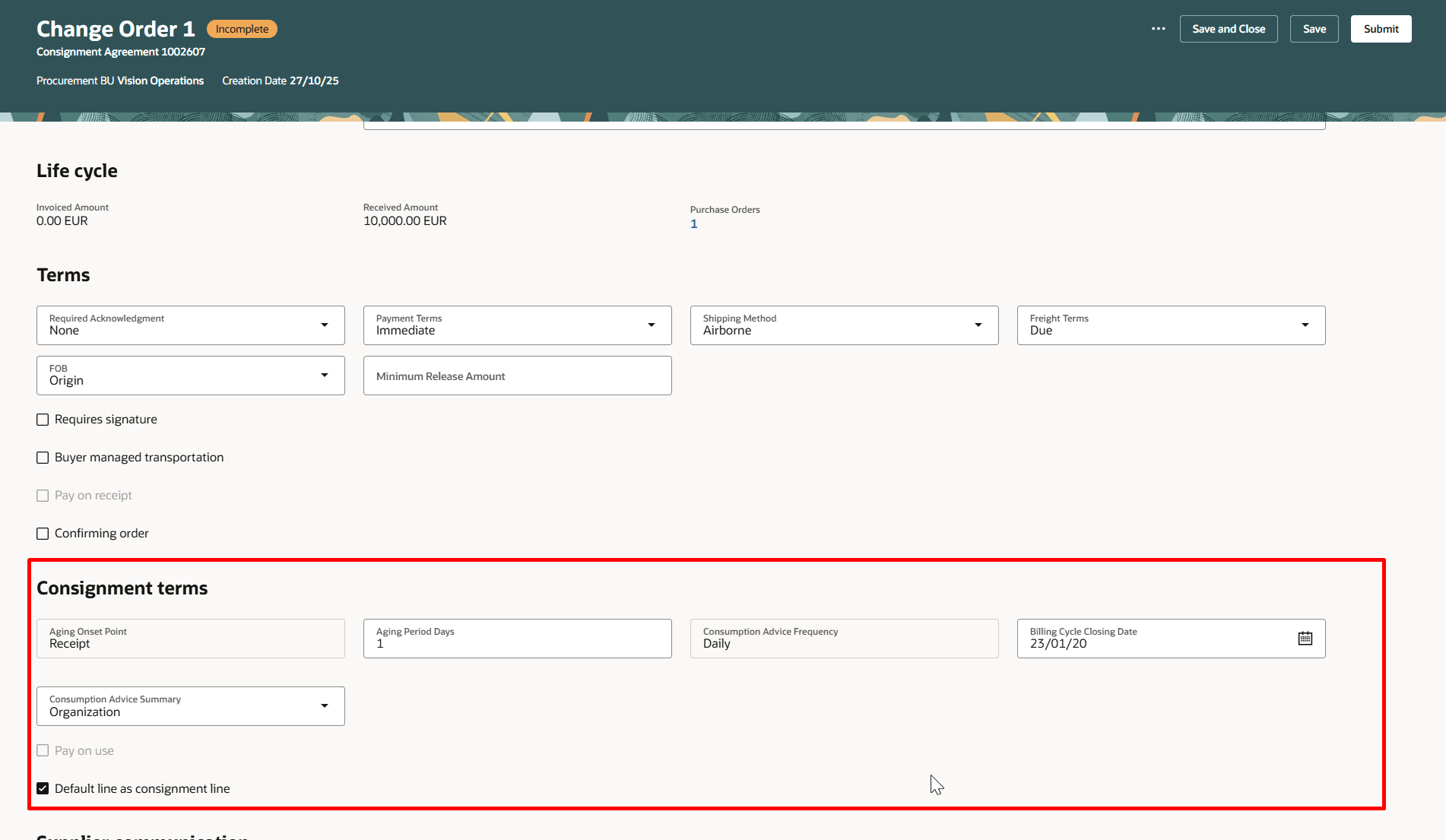This screenshot has height=840, width=1446.
Task: Toggle the Pay on receipt checkbox
Action: (43, 495)
